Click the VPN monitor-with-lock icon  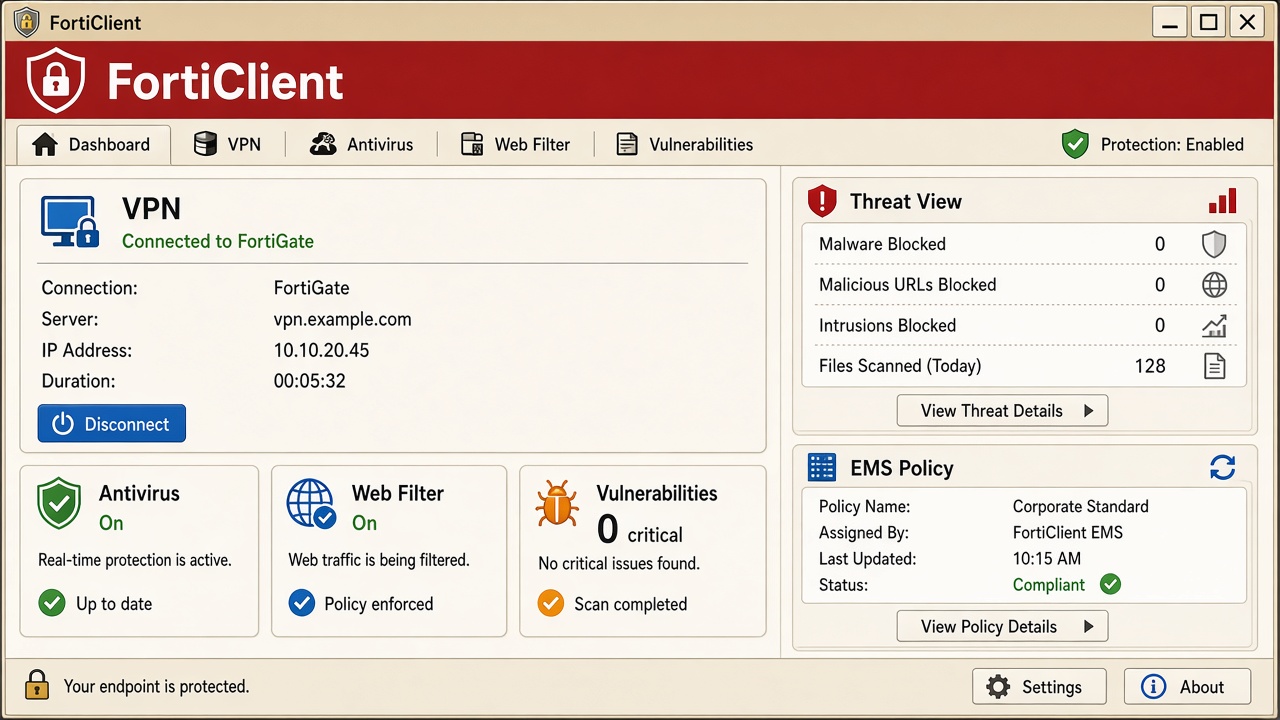tap(71, 222)
